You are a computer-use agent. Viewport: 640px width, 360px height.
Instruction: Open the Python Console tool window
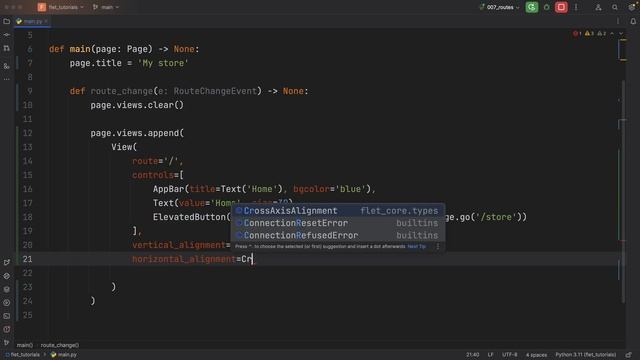click(x=7, y=276)
